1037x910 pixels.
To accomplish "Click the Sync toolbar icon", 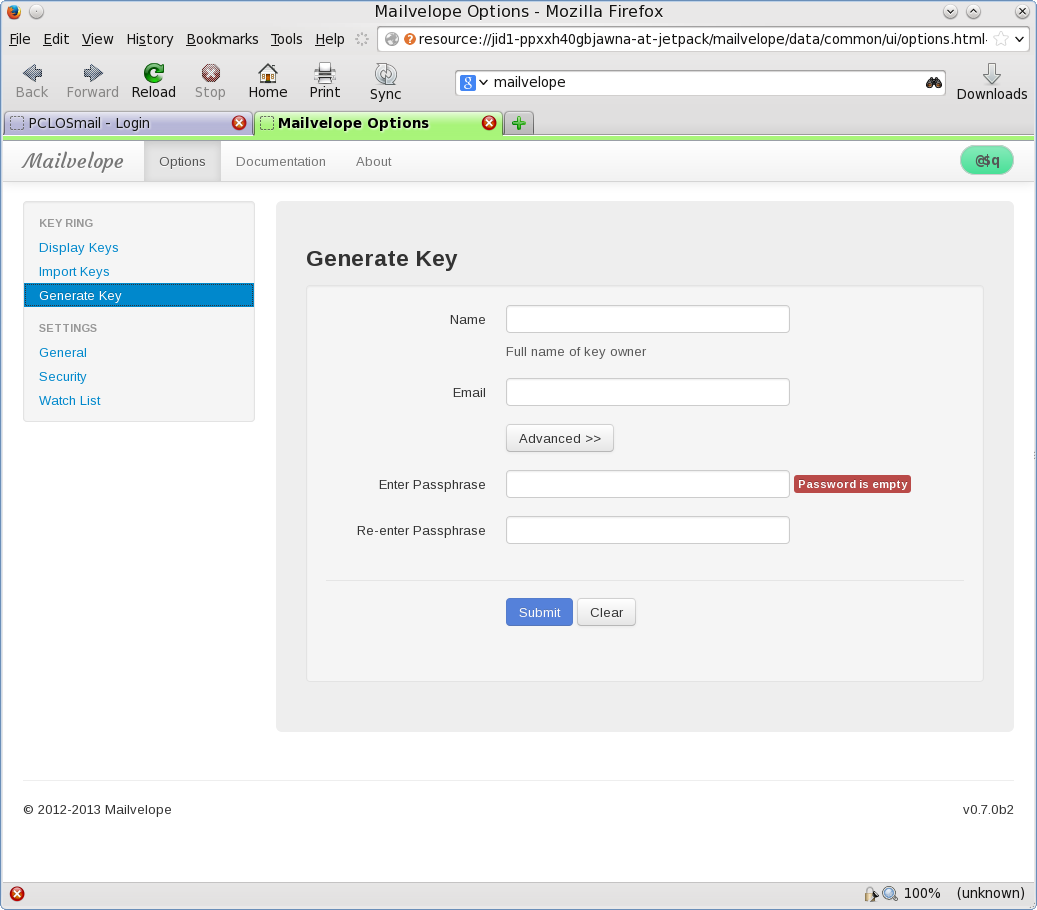I will 385,75.
